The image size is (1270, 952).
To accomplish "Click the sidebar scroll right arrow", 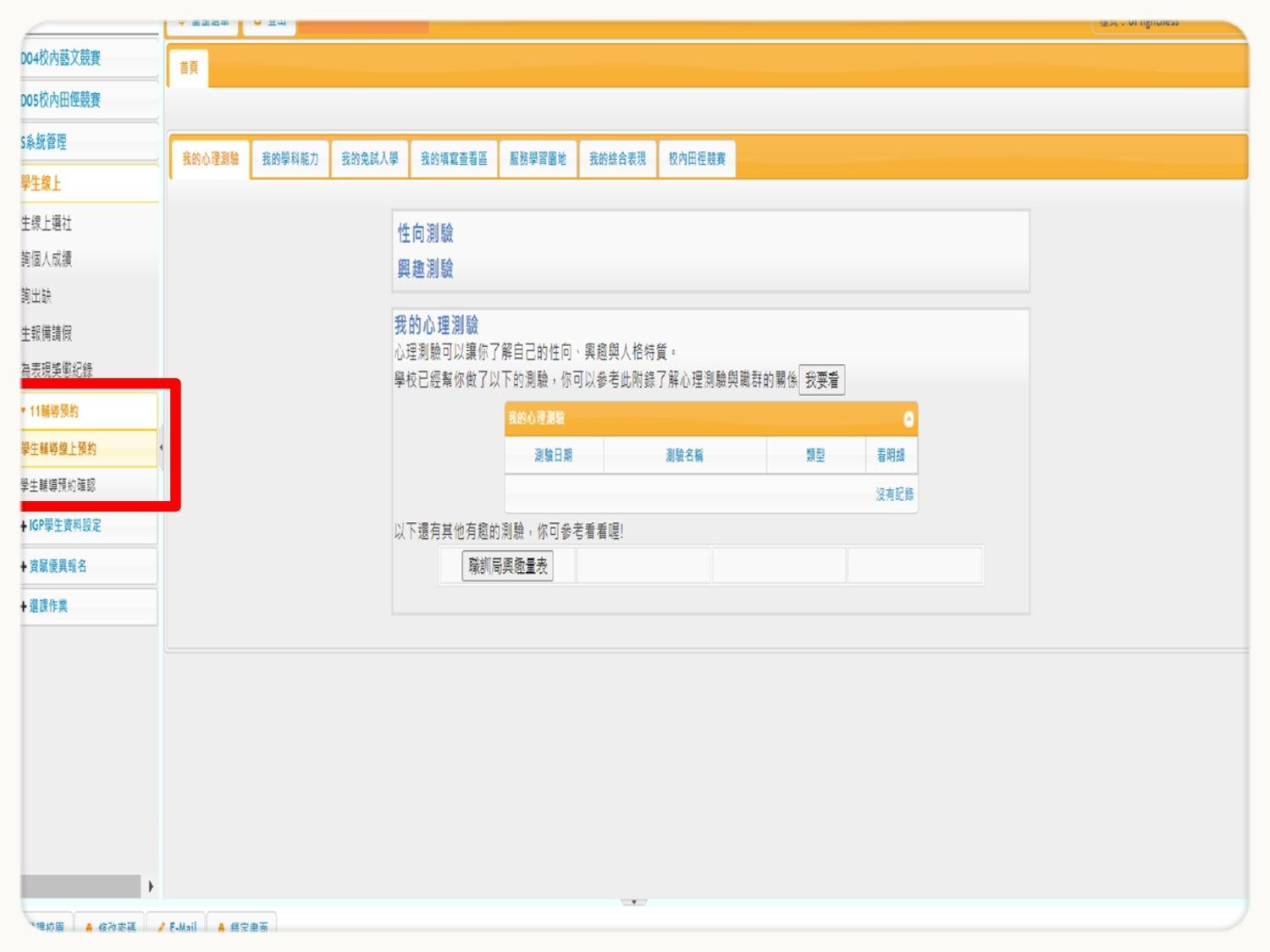I will (151, 886).
